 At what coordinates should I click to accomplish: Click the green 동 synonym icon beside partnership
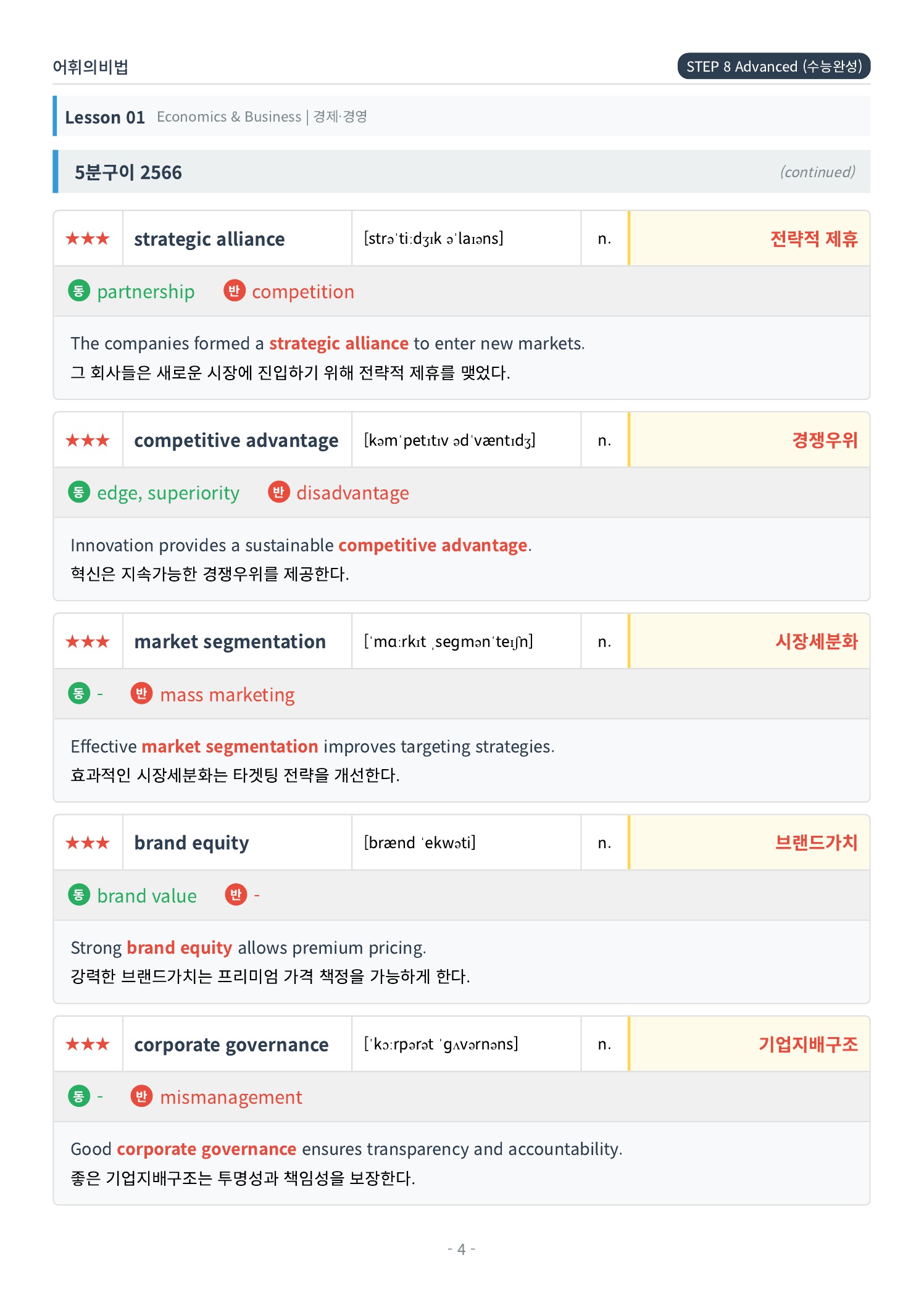(x=79, y=291)
